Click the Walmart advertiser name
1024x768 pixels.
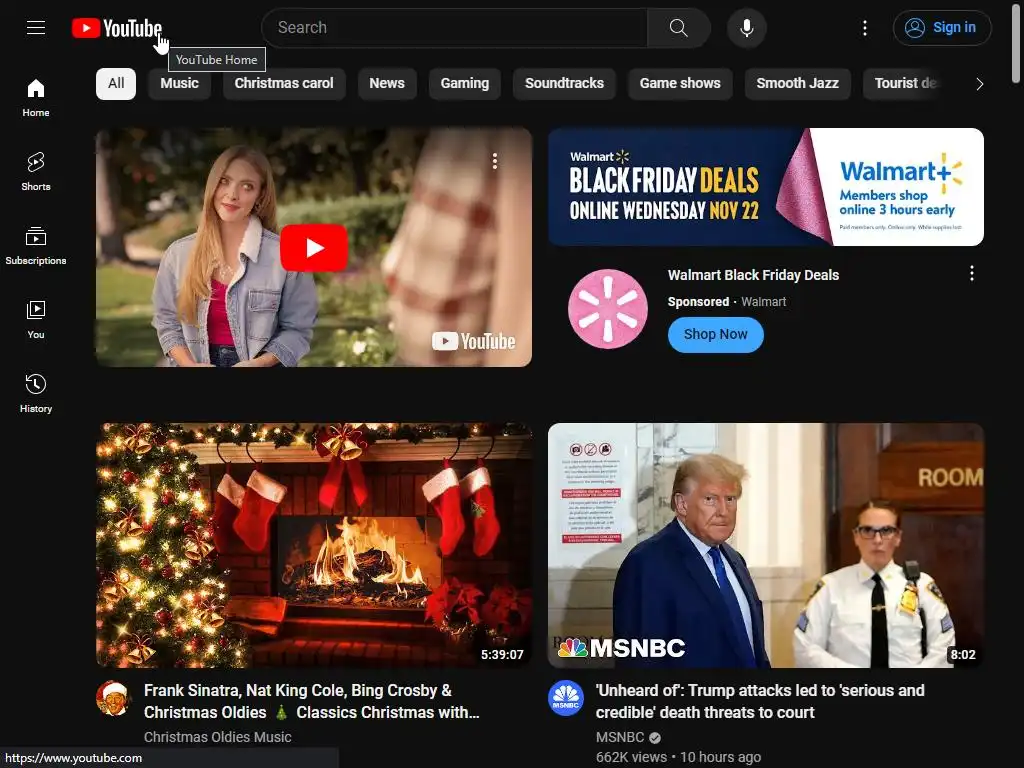tap(763, 302)
